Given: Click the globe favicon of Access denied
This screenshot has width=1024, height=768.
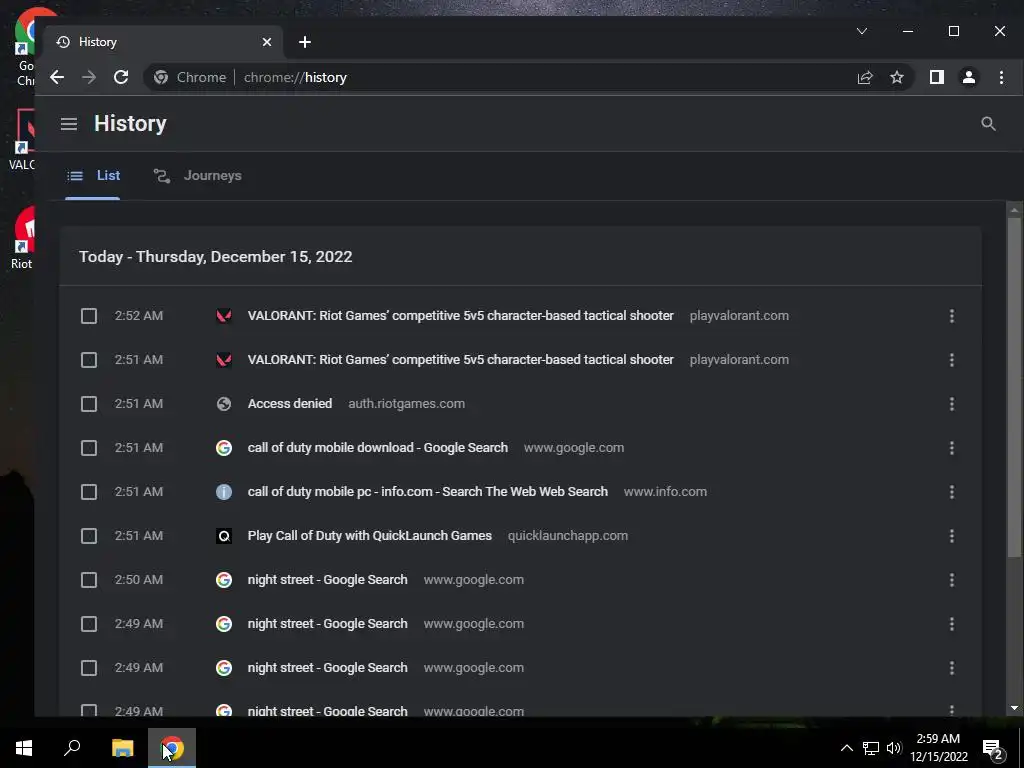Looking at the screenshot, I should coord(224,404).
